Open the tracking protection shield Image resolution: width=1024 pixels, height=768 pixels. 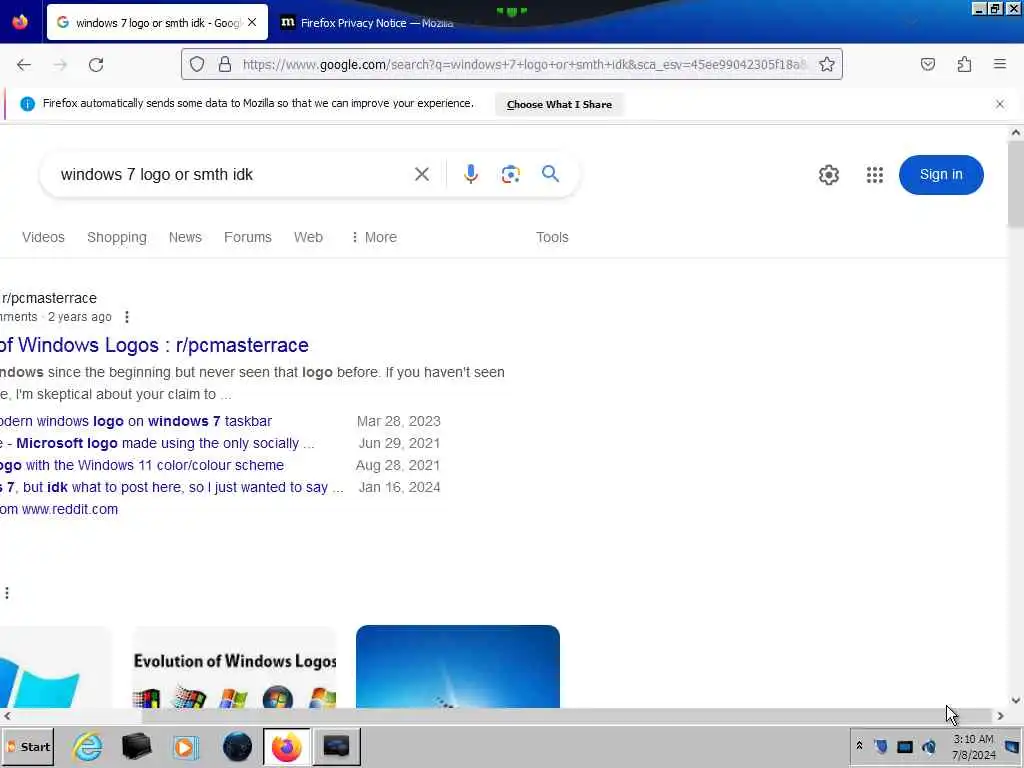pyautogui.click(x=197, y=64)
